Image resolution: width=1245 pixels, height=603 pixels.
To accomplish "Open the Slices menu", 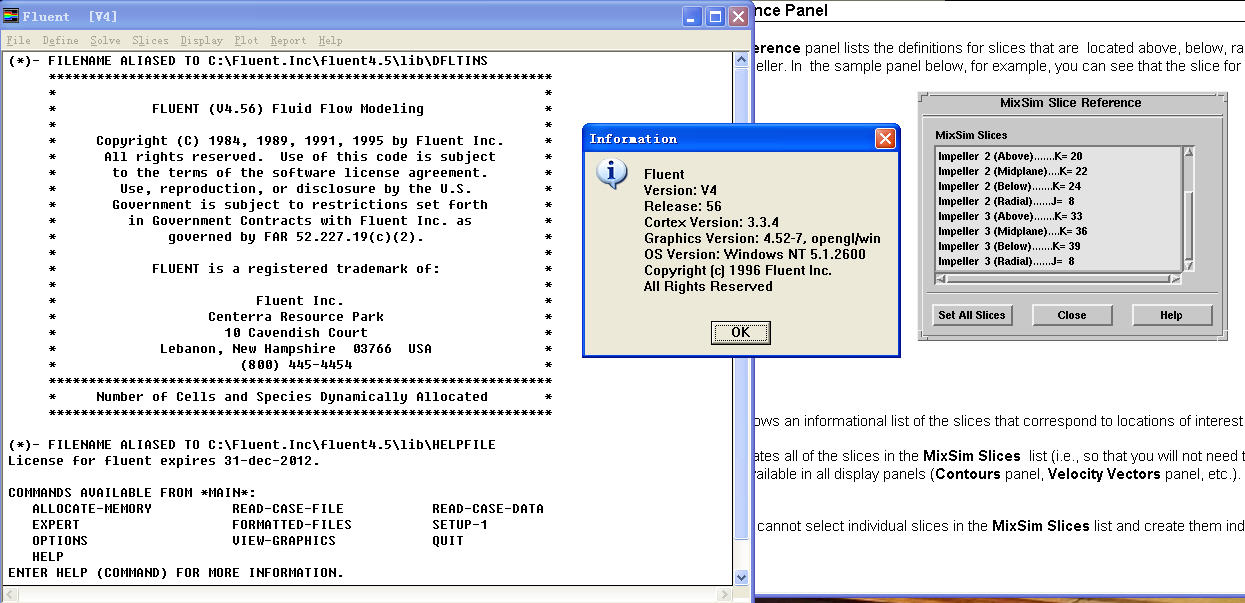I will click(150, 41).
